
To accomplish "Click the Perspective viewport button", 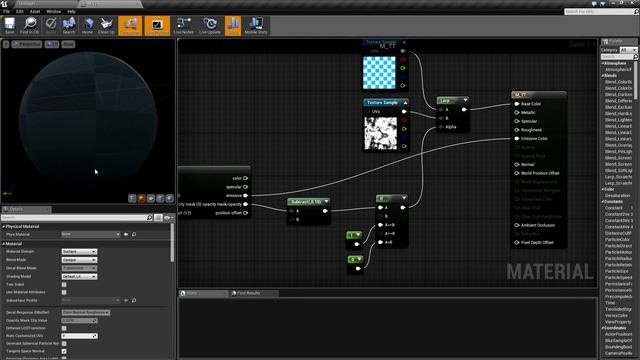I will (x=27, y=44).
